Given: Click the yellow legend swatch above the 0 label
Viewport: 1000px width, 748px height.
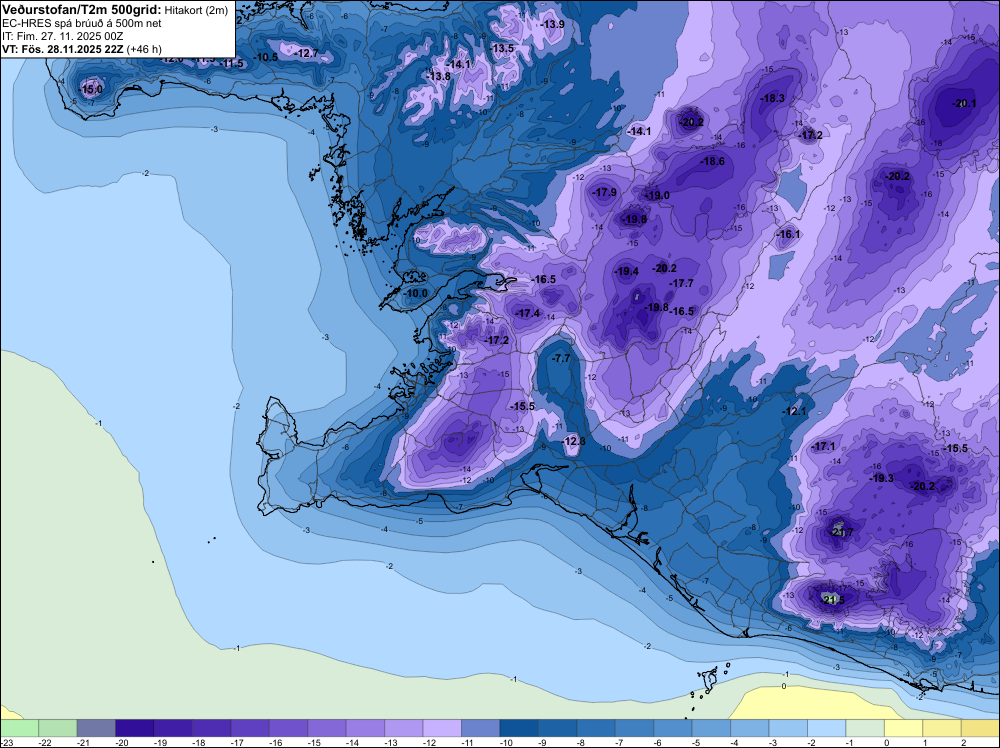Looking at the screenshot, I should pyautogui.click(x=904, y=728).
